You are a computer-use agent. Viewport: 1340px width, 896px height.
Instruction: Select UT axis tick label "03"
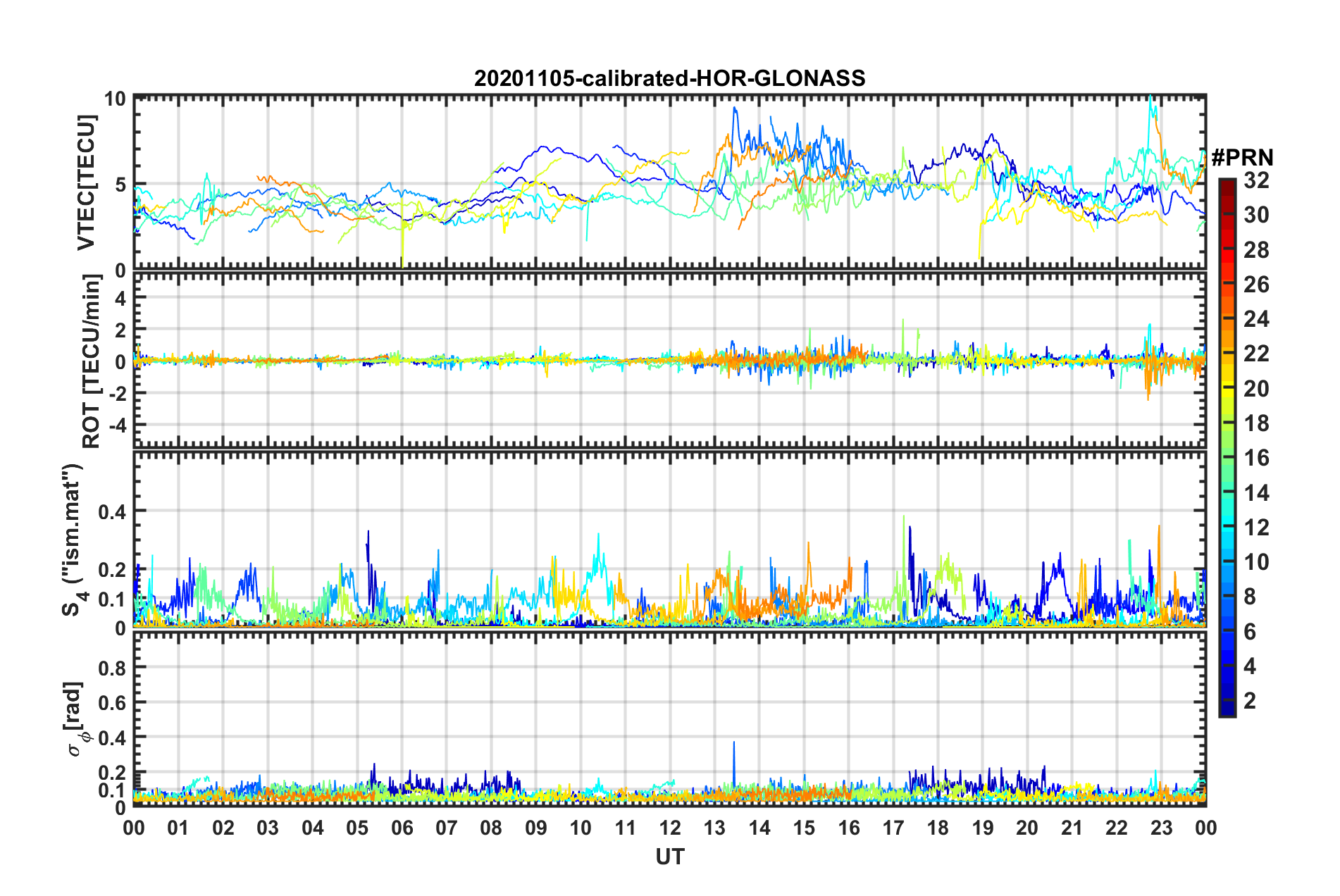click(268, 828)
